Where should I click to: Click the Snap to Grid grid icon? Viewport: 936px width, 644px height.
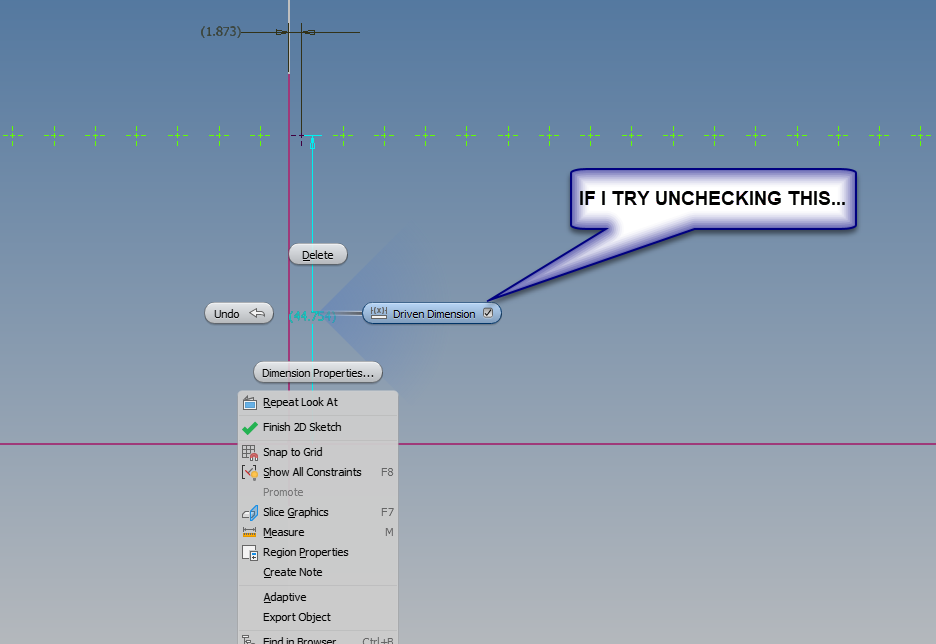tap(248, 452)
